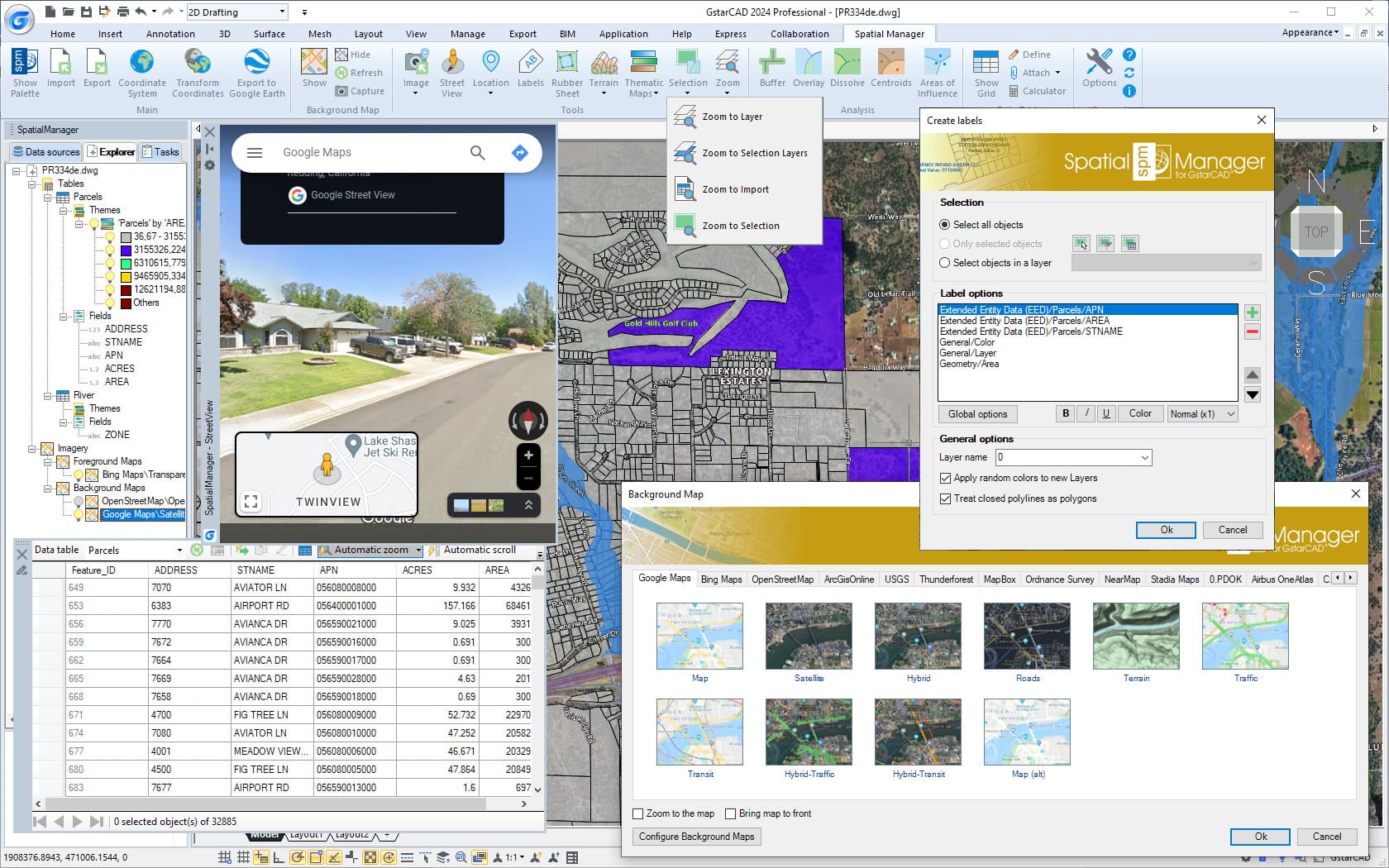Viewport: 1389px width, 868px height.
Task: Open the Attach dropdown arrow
Action: click(1057, 73)
